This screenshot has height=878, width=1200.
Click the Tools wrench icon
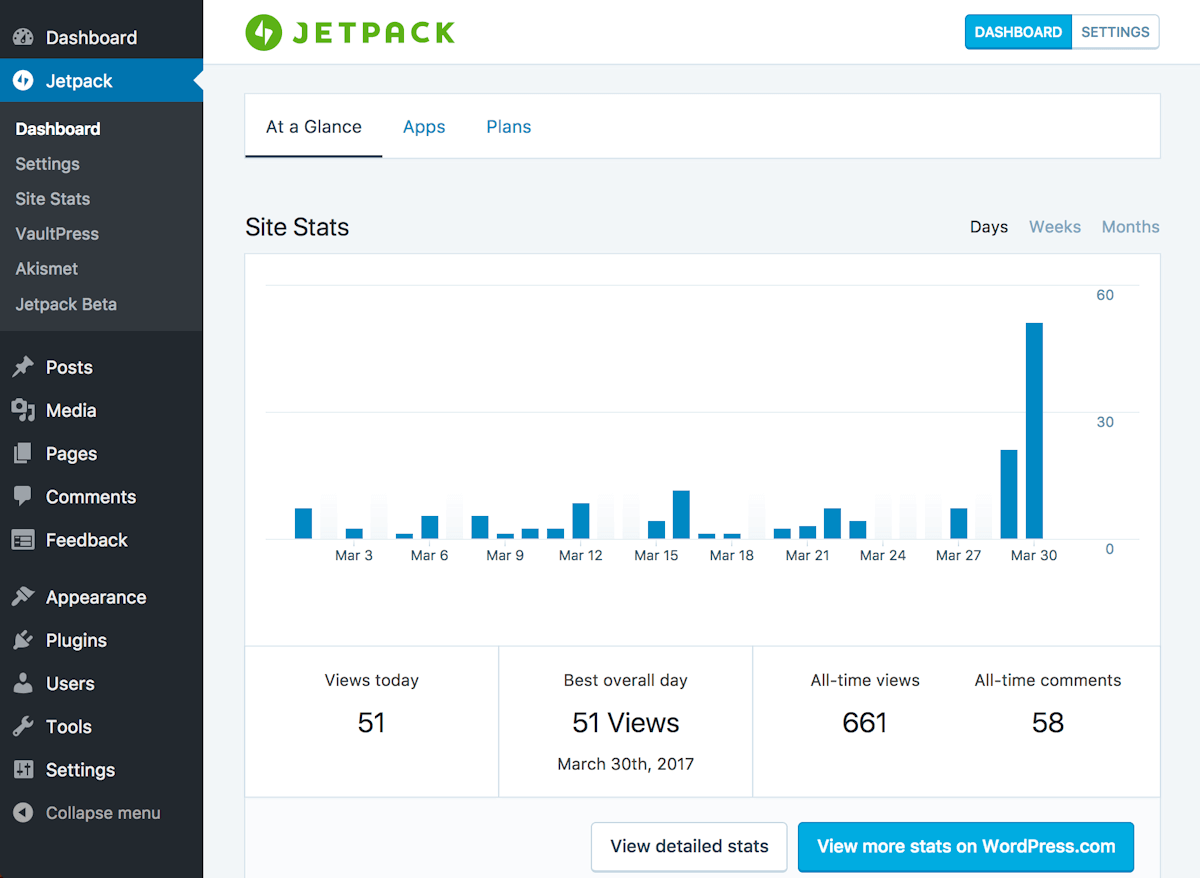tap(23, 726)
